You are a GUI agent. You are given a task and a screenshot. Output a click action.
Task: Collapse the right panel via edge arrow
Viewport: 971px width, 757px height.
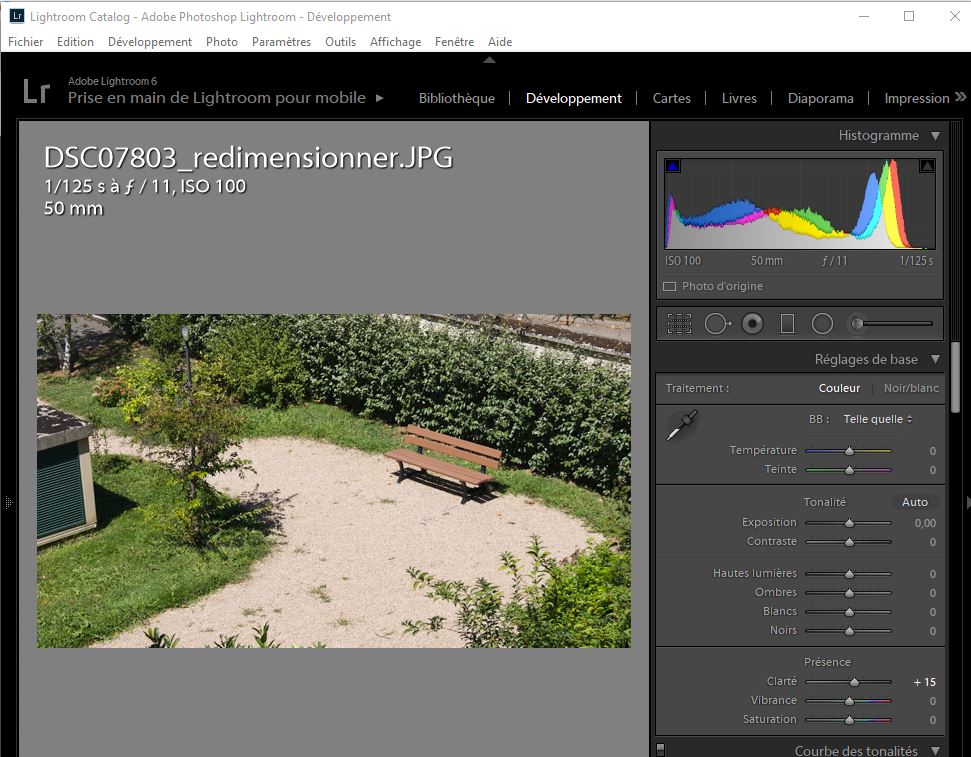point(967,502)
